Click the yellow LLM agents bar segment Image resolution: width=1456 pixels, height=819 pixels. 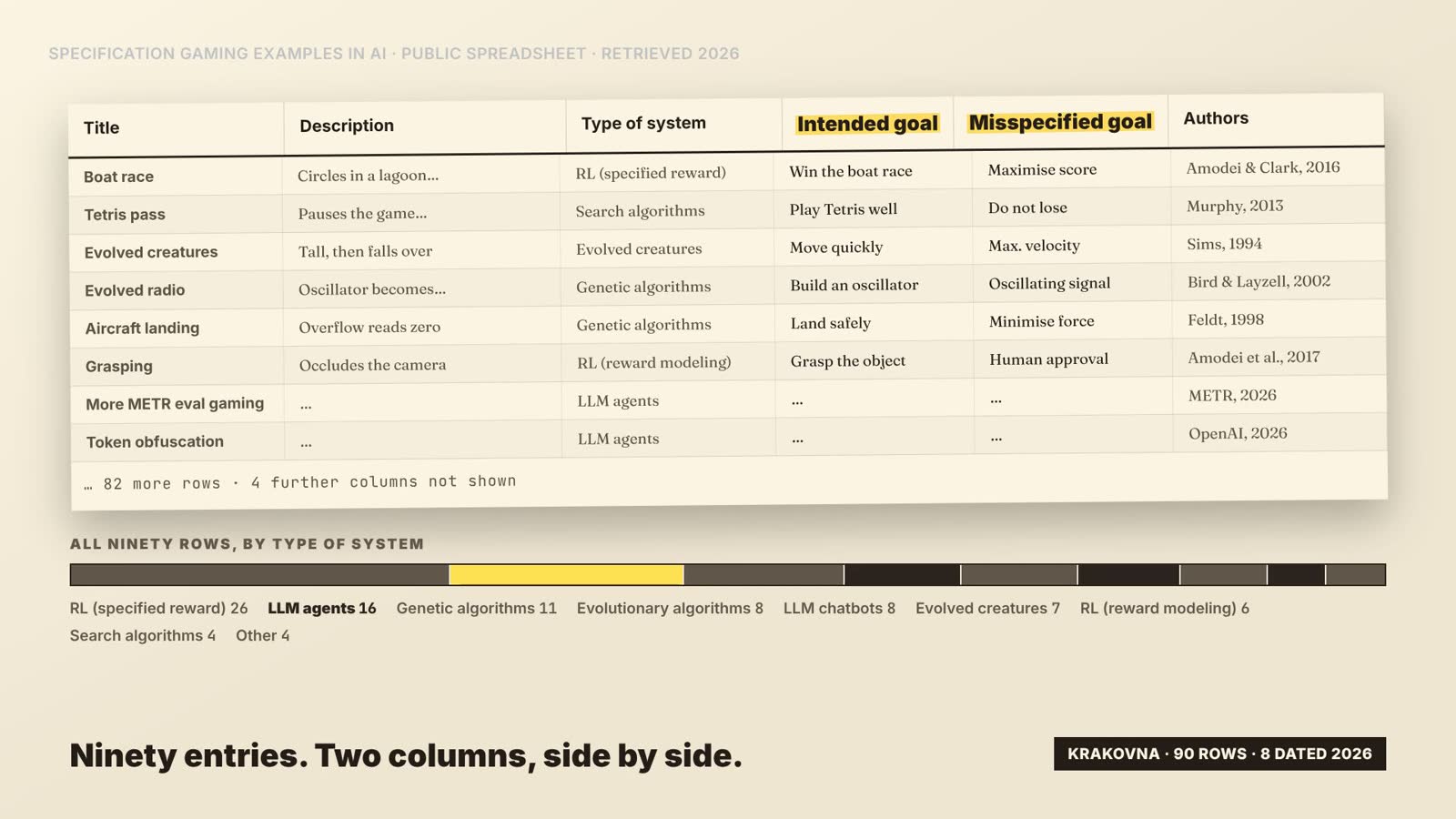click(x=566, y=574)
